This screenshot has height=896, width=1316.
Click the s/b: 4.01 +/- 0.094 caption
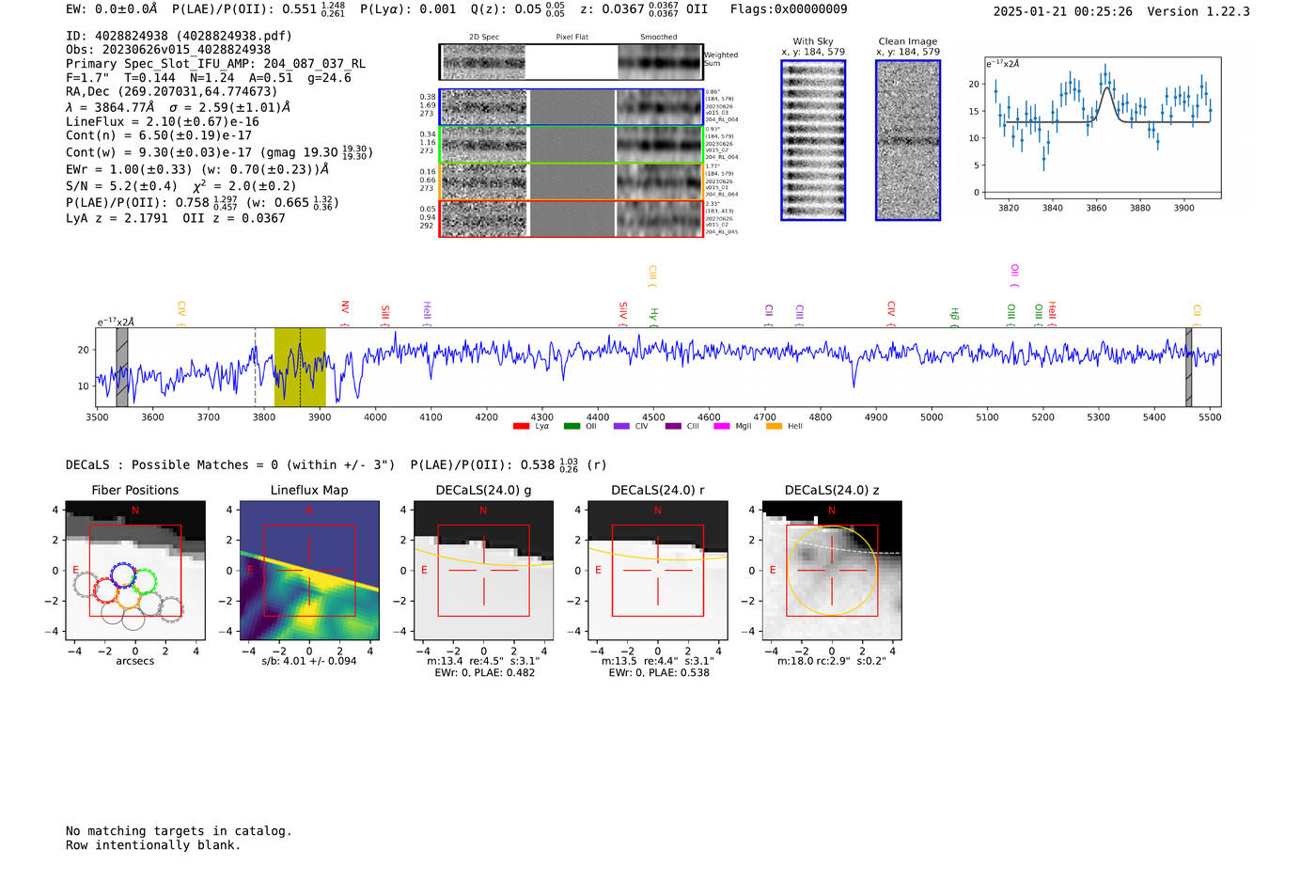[x=309, y=661]
